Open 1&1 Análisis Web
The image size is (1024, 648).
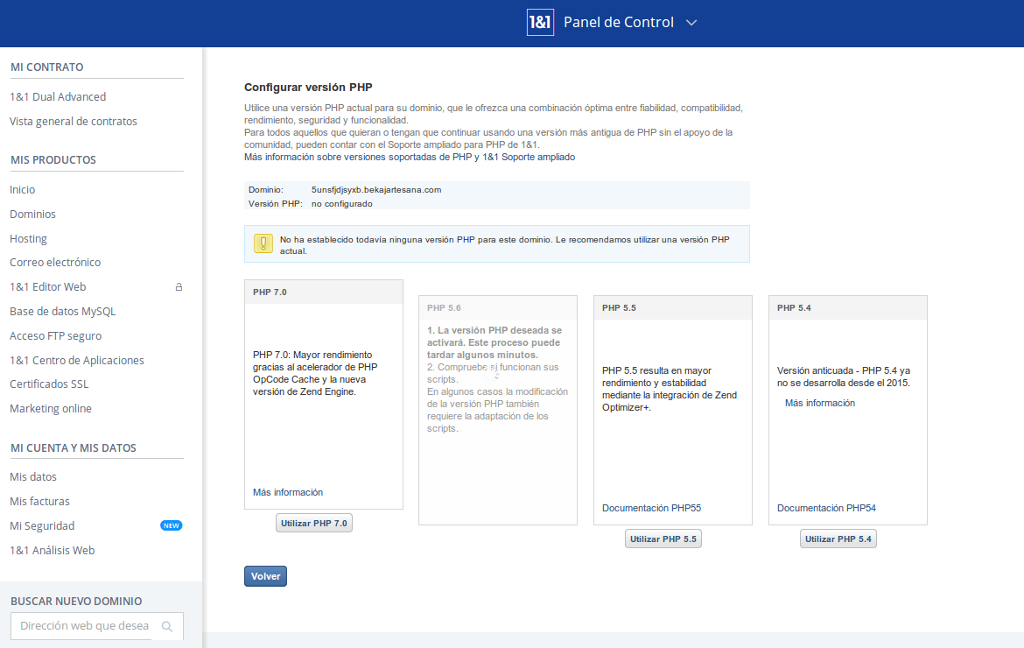tap(52, 550)
